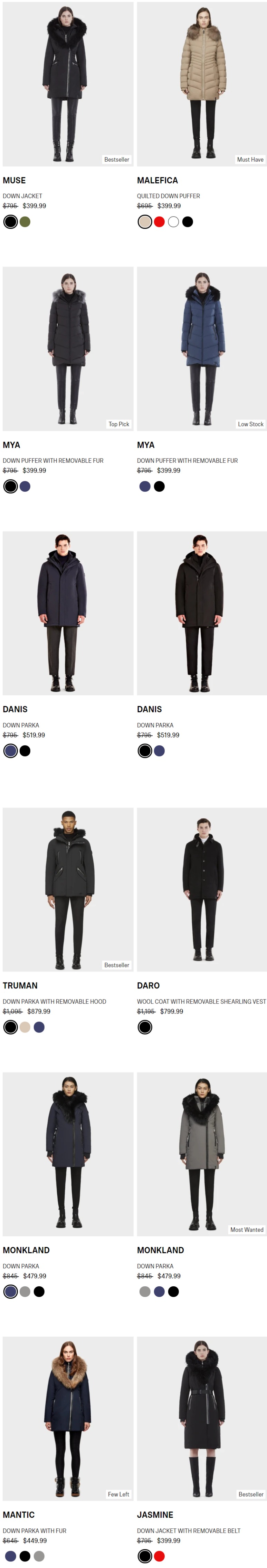Open the beige MALEFICA puffer image
The height and width of the screenshot is (1568, 267).
202,84
